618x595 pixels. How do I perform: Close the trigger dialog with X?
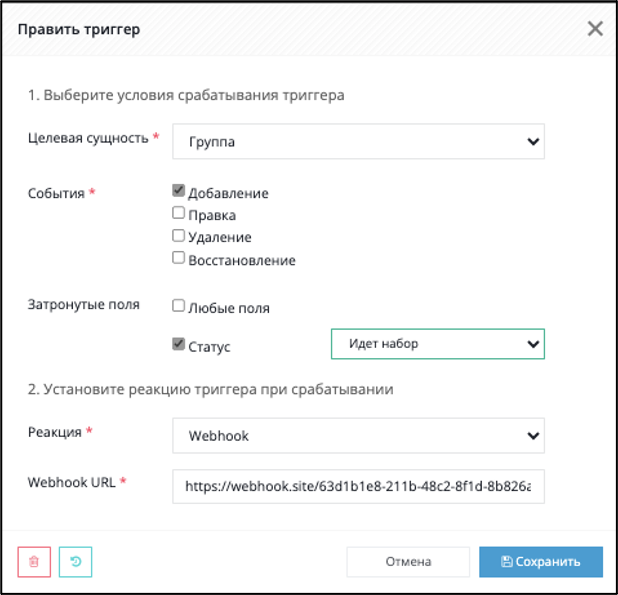595,29
